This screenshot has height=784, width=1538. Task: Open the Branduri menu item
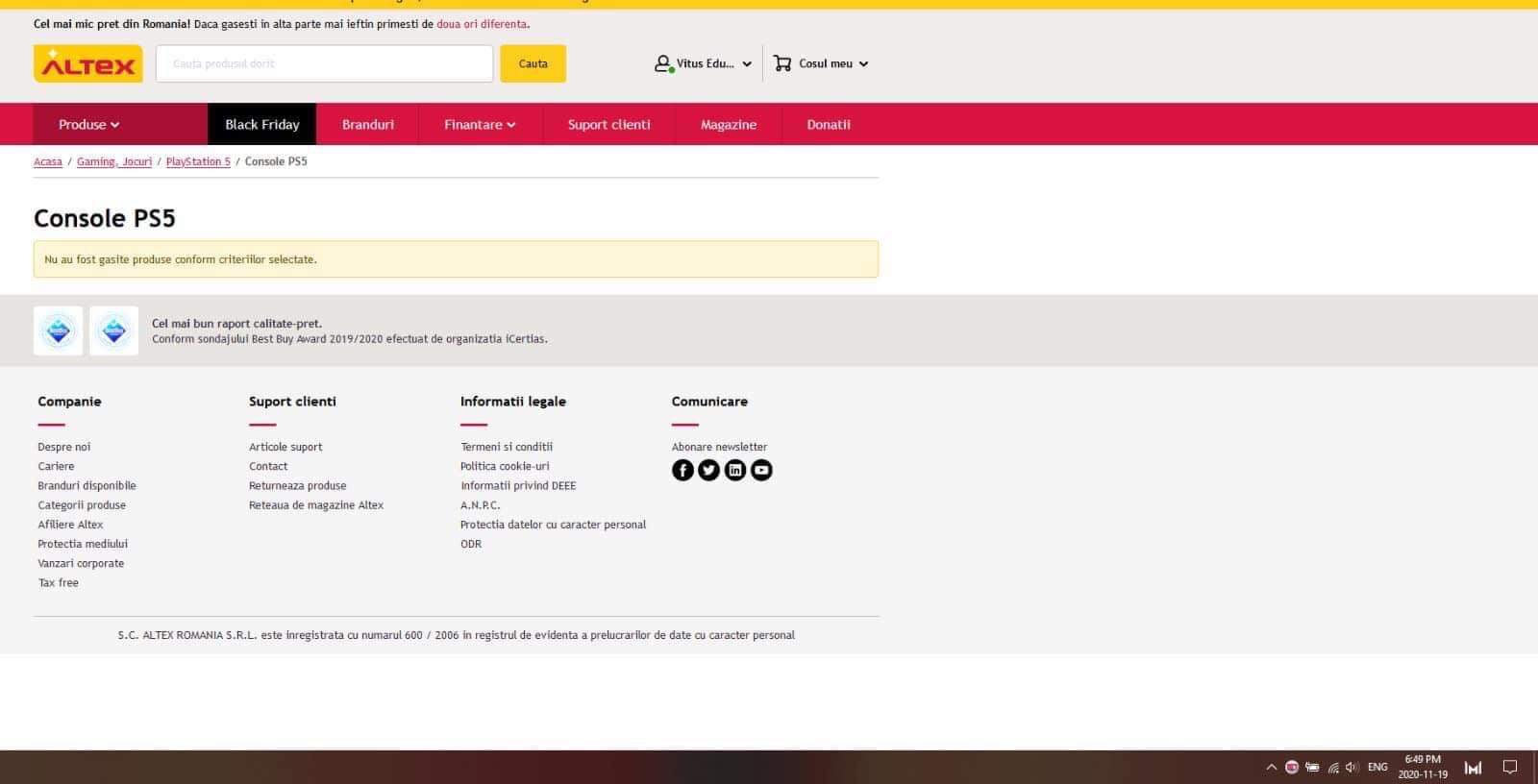368,125
